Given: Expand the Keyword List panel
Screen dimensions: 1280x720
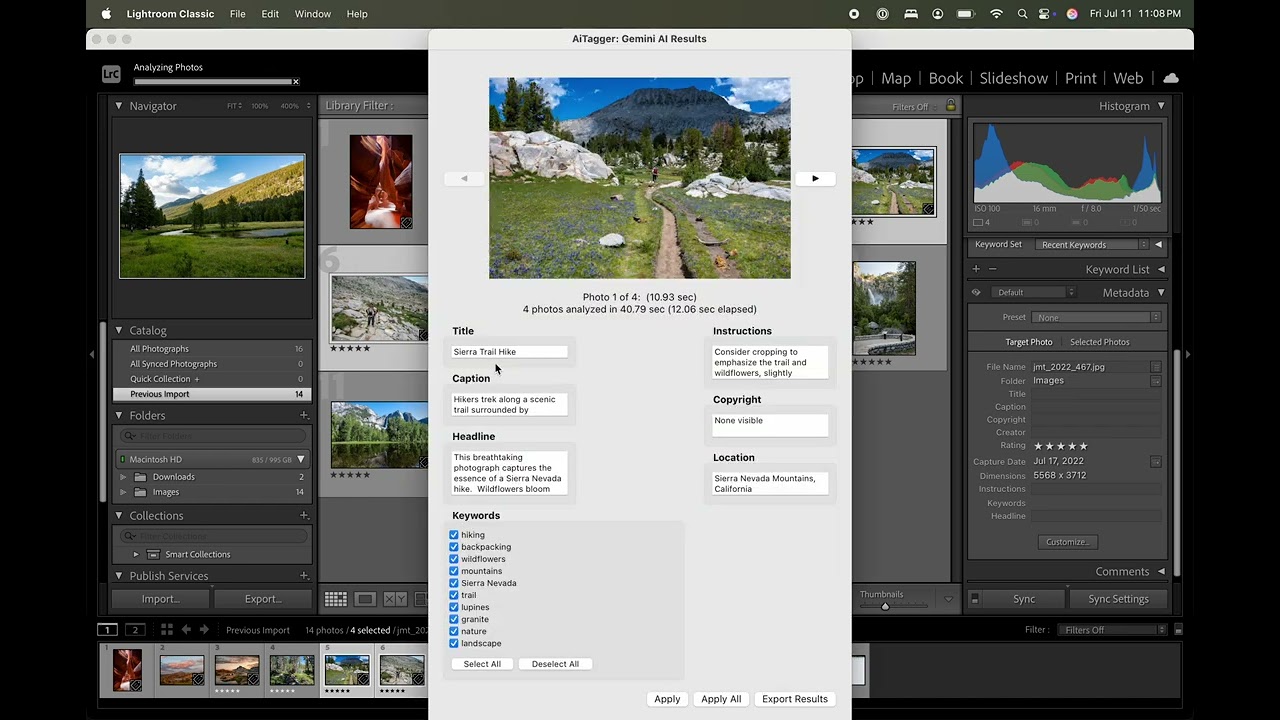Looking at the screenshot, I should (x=1161, y=269).
